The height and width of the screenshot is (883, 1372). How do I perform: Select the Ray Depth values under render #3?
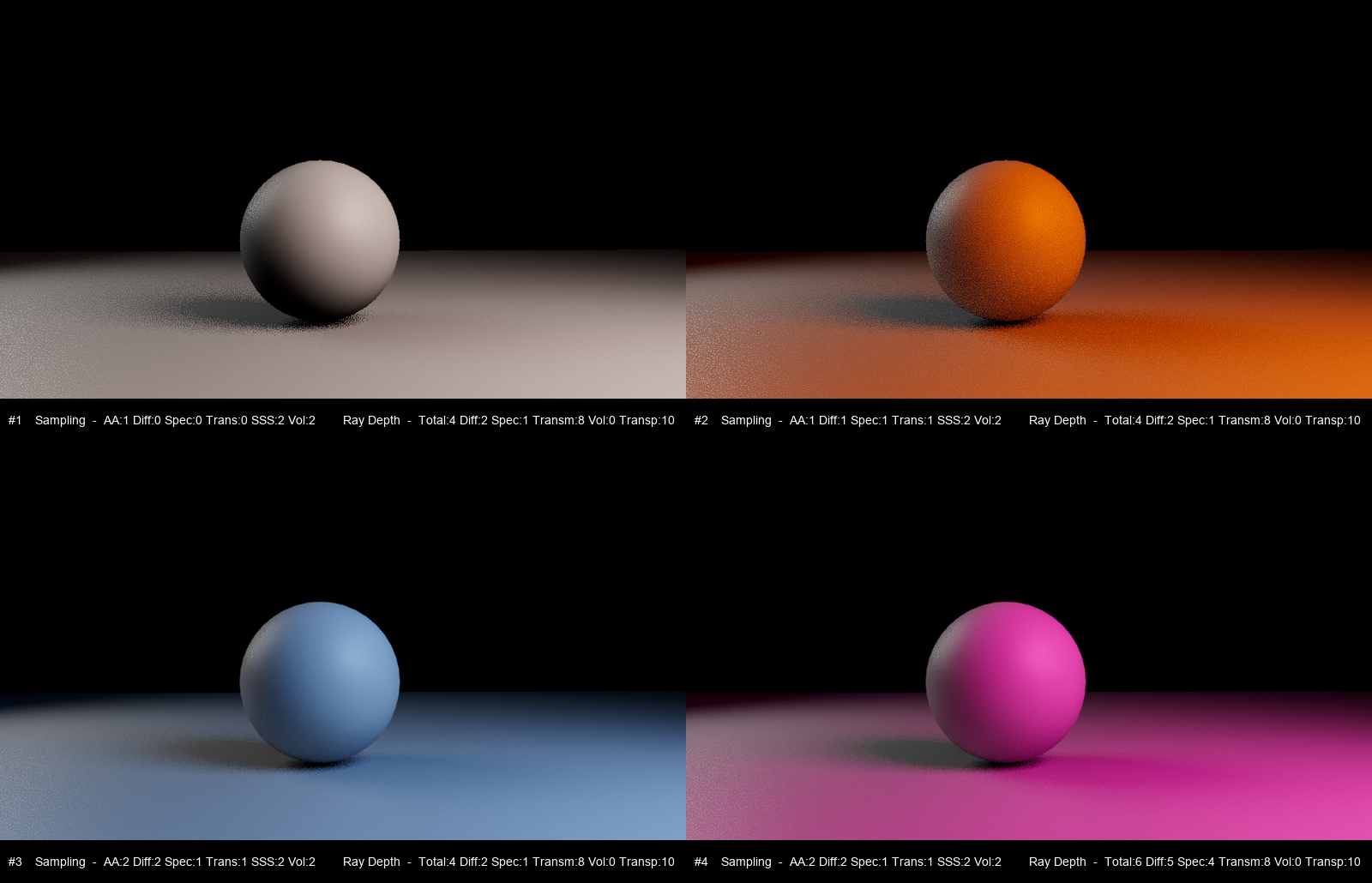[x=546, y=862]
